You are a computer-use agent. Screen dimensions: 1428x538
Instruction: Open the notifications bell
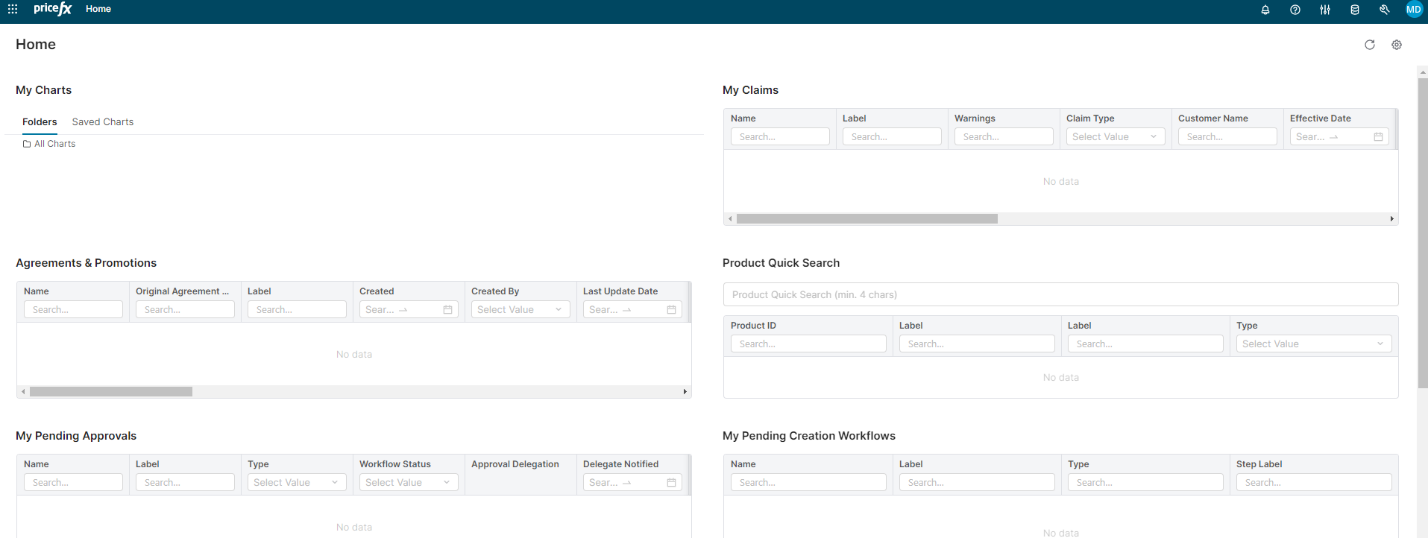click(x=1265, y=10)
